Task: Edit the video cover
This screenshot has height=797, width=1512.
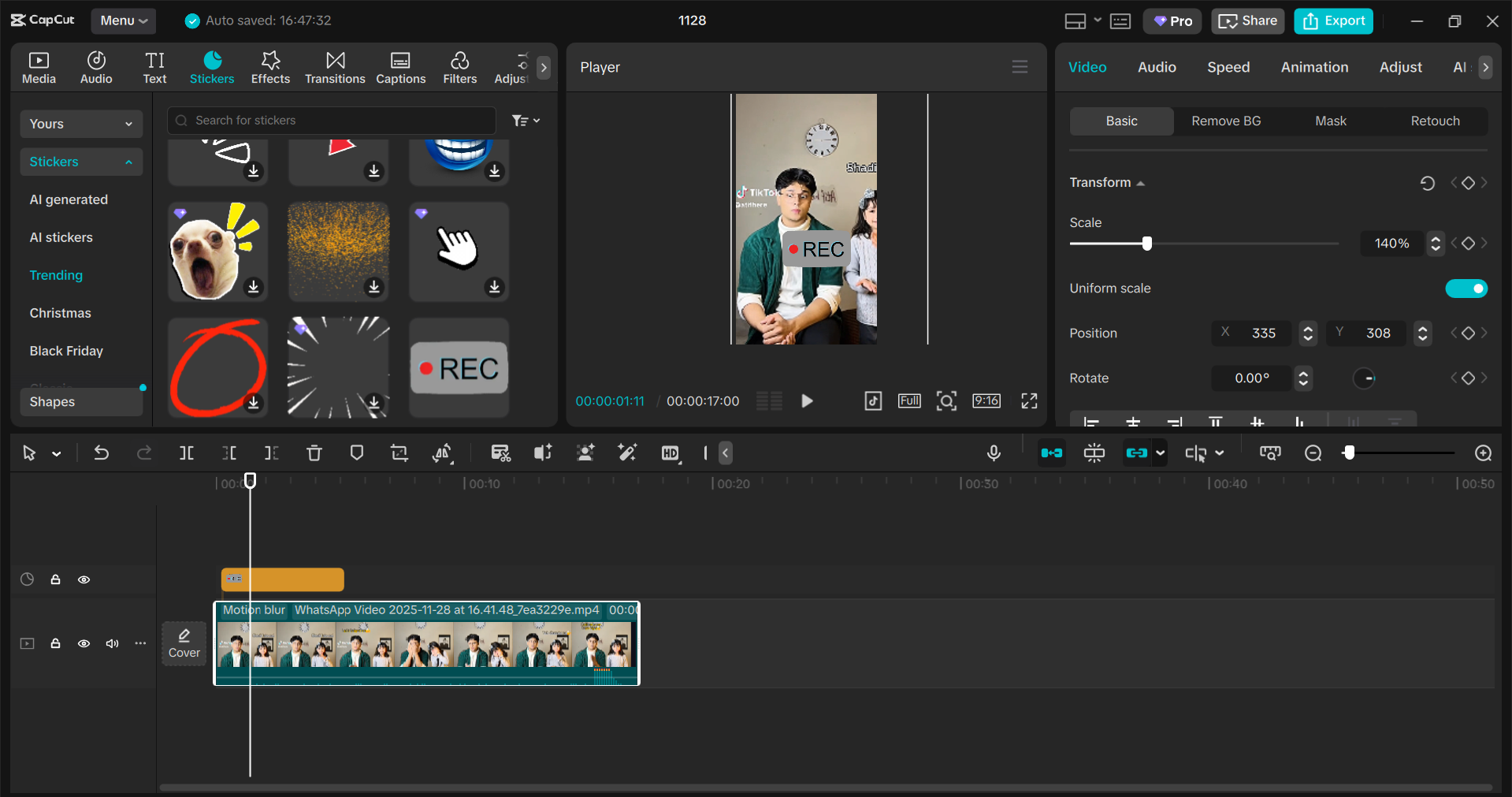Action: [x=184, y=642]
